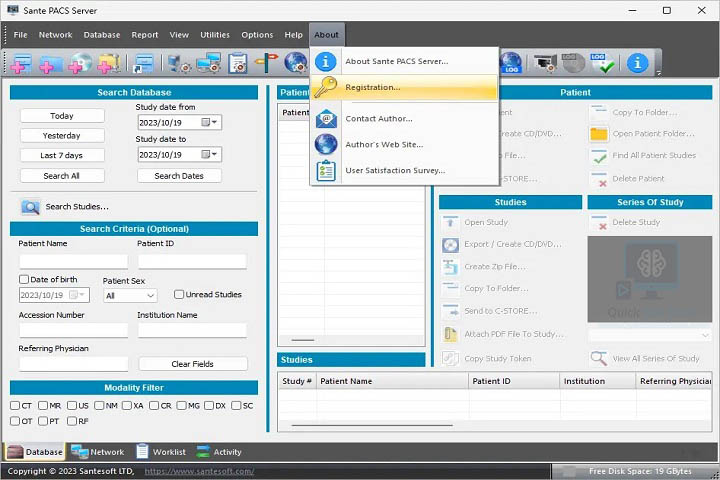
Task: Click the Last 7 days button
Action: coord(62,155)
